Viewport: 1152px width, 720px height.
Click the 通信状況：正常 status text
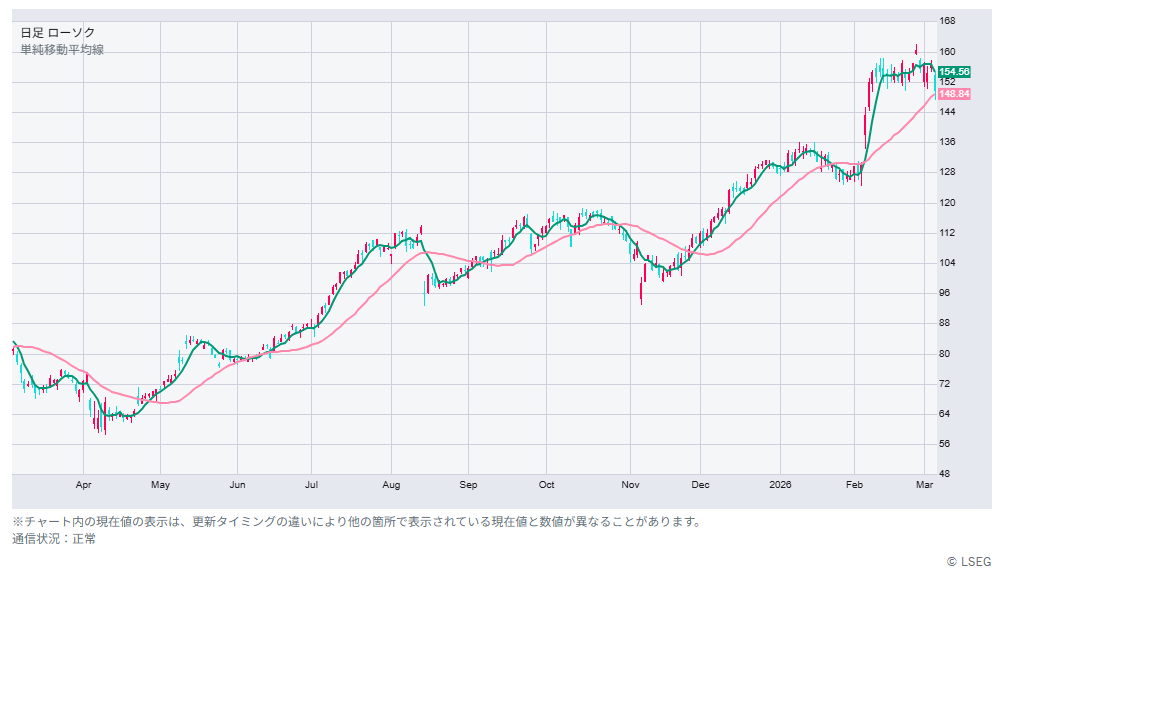click(x=54, y=539)
